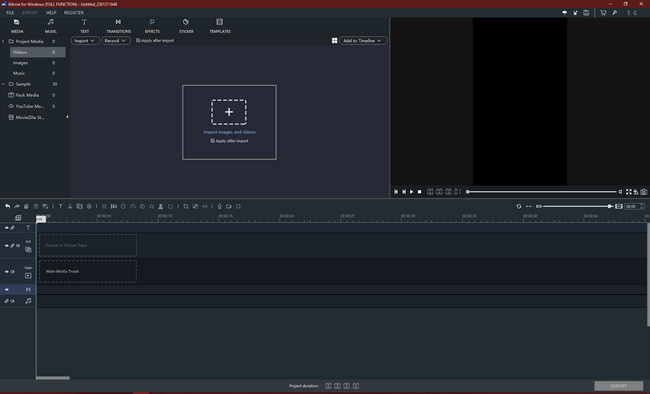650x394 pixels.
Task: Click the timeline zoom slider handle
Action: tap(610, 206)
